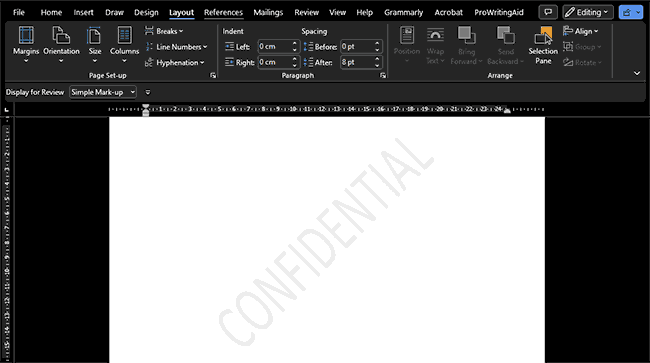Open the Hyphenation dropdown
Image resolution: width=650 pixels, height=363 pixels.
tap(175, 63)
